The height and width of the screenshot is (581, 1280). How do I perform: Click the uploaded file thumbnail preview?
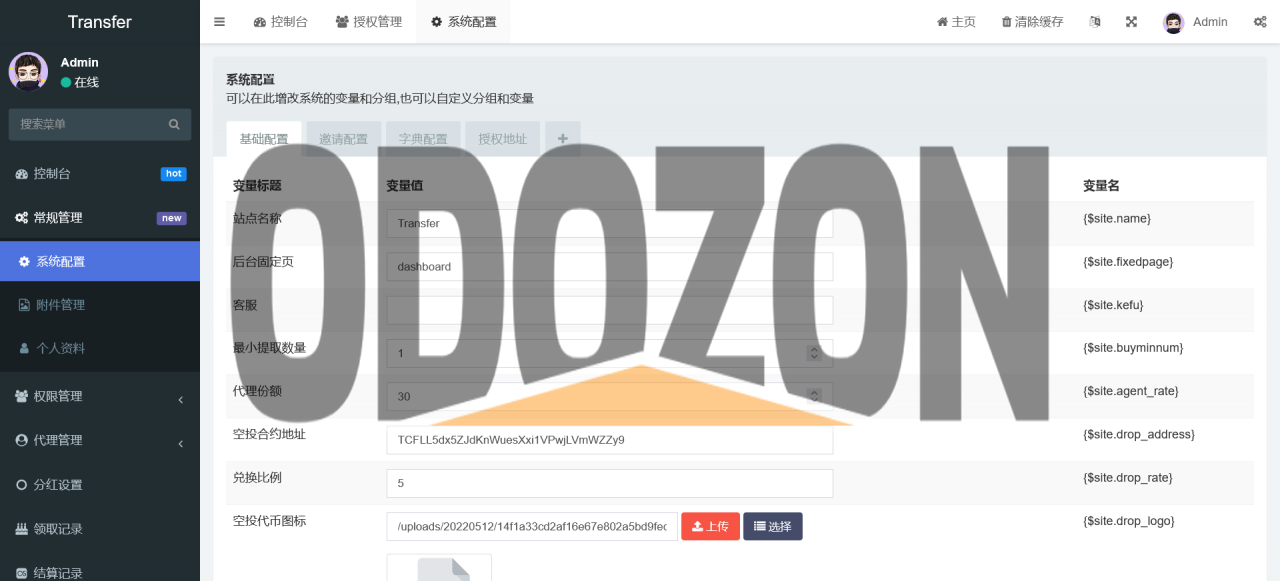coord(439,567)
